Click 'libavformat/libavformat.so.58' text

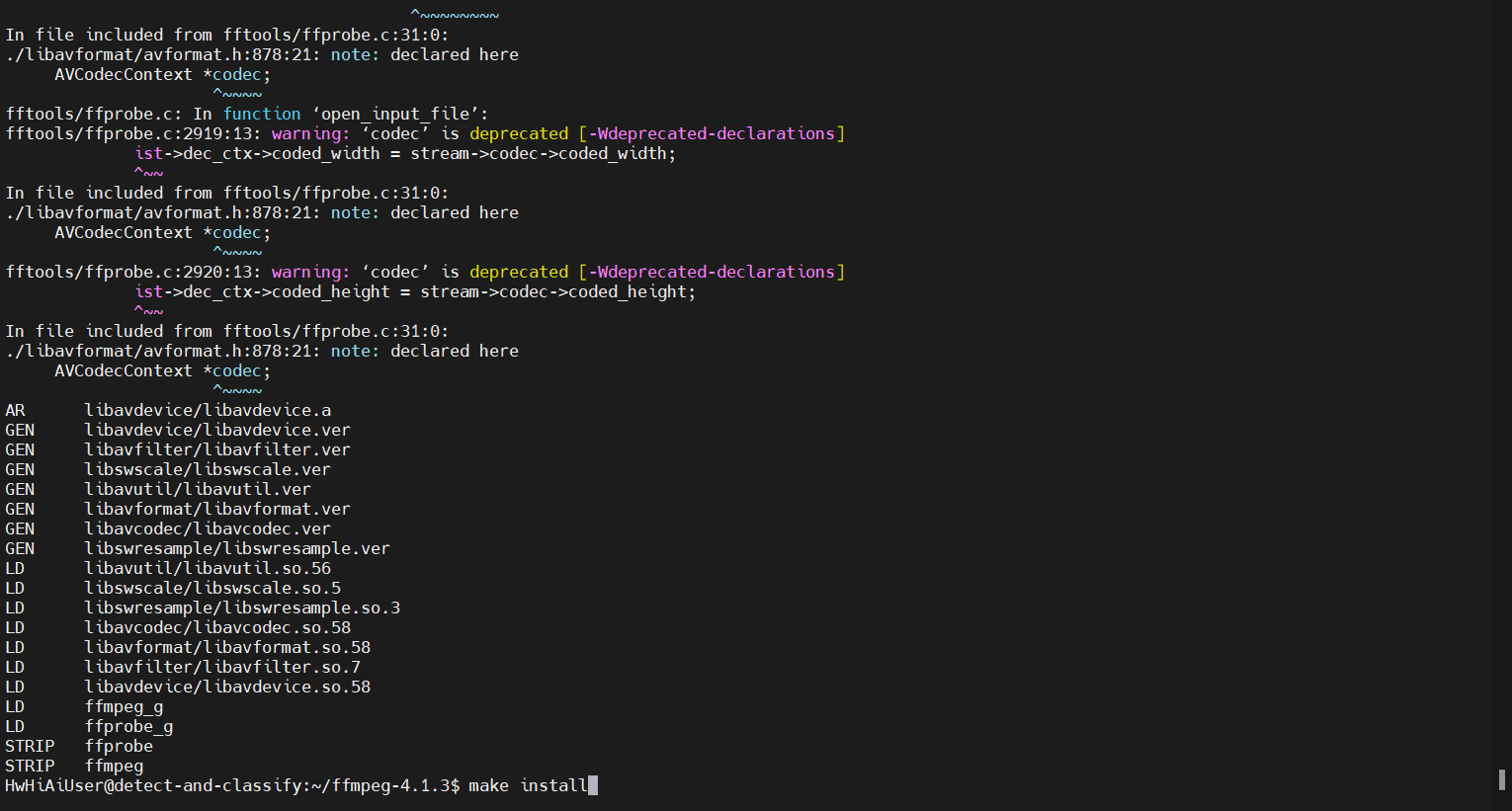pos(227,647)
